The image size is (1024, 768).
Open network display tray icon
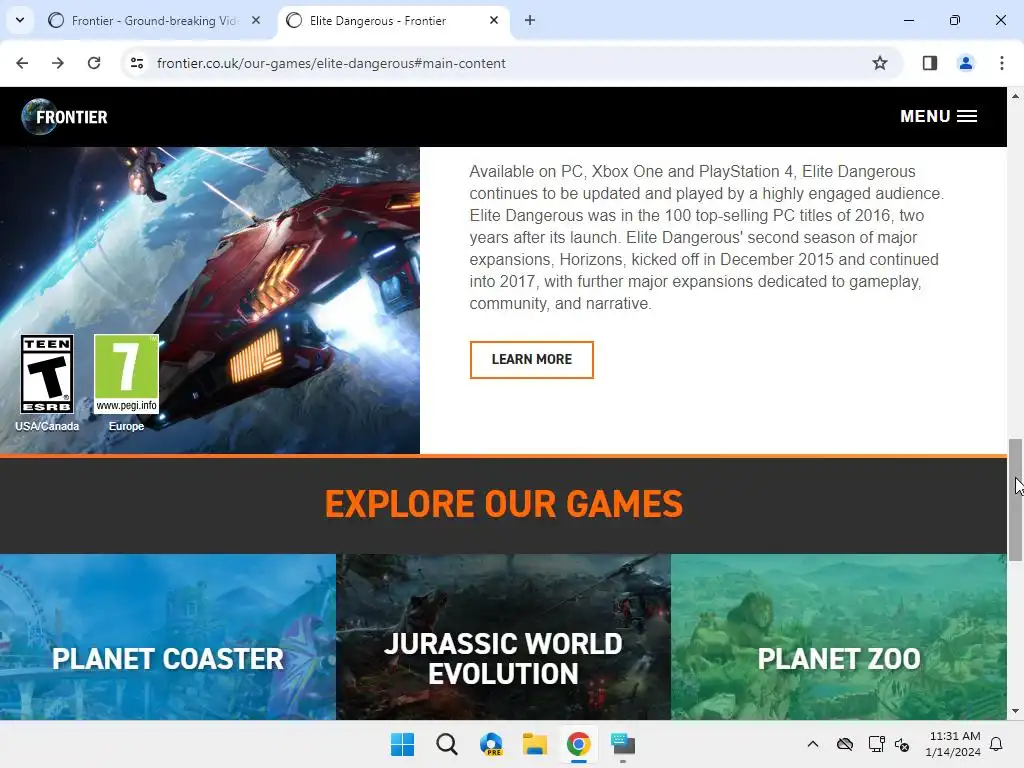click(x=876, y=744)
